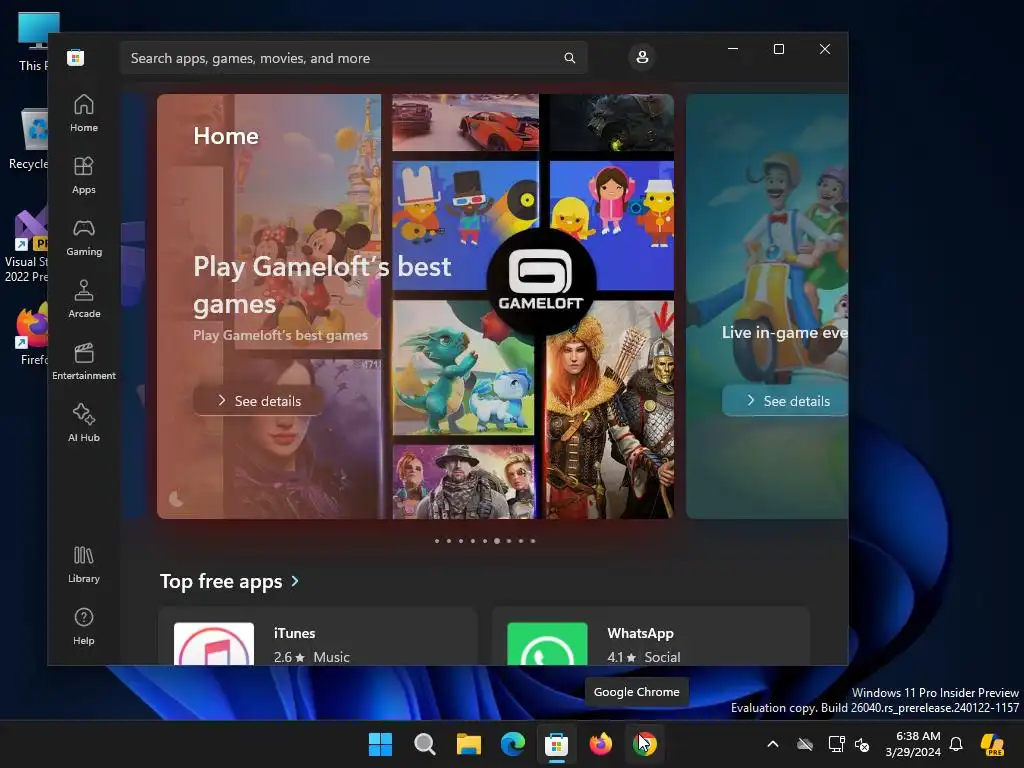
Task: Open the WhatsApp app card
Action: point(651,637)
